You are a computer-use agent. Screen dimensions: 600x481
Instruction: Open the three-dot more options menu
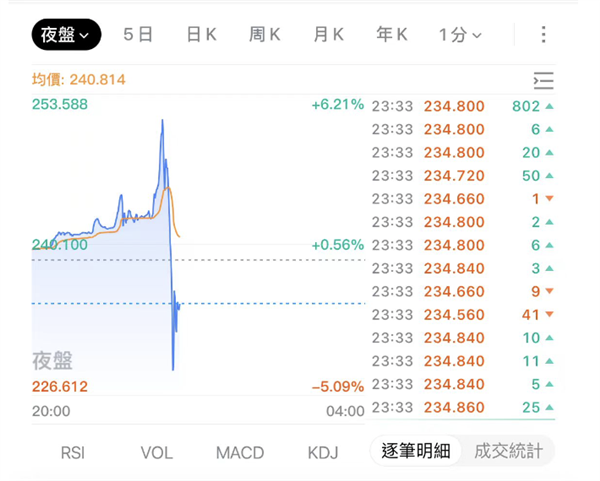(x=543, y=35)
